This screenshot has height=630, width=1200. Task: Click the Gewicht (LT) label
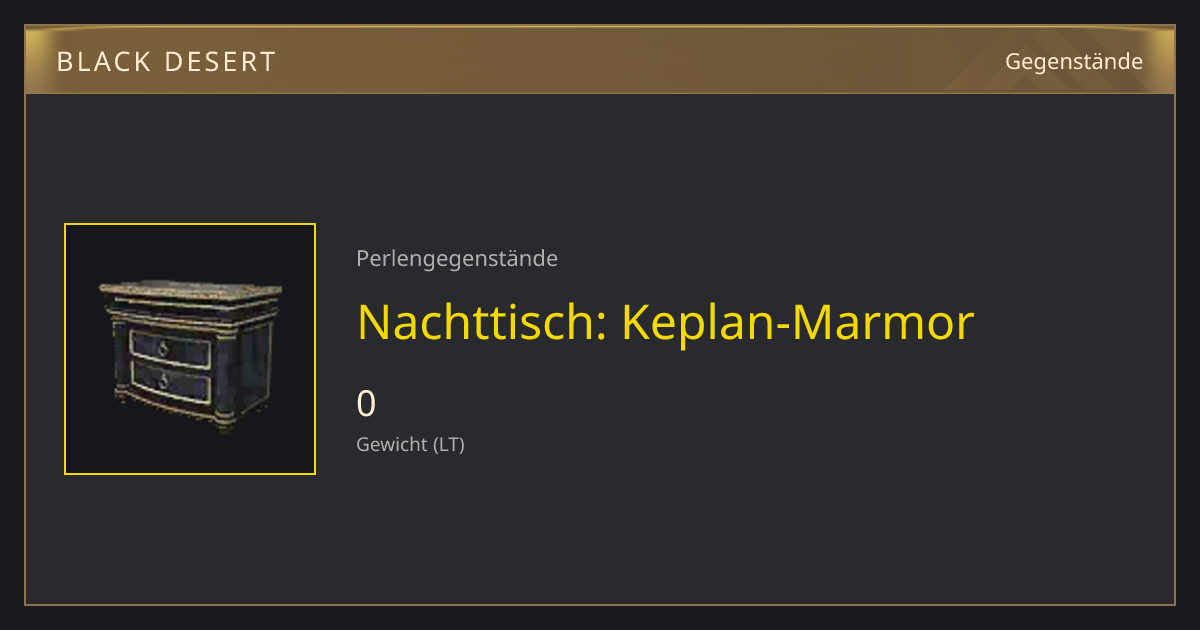point(410,444)
